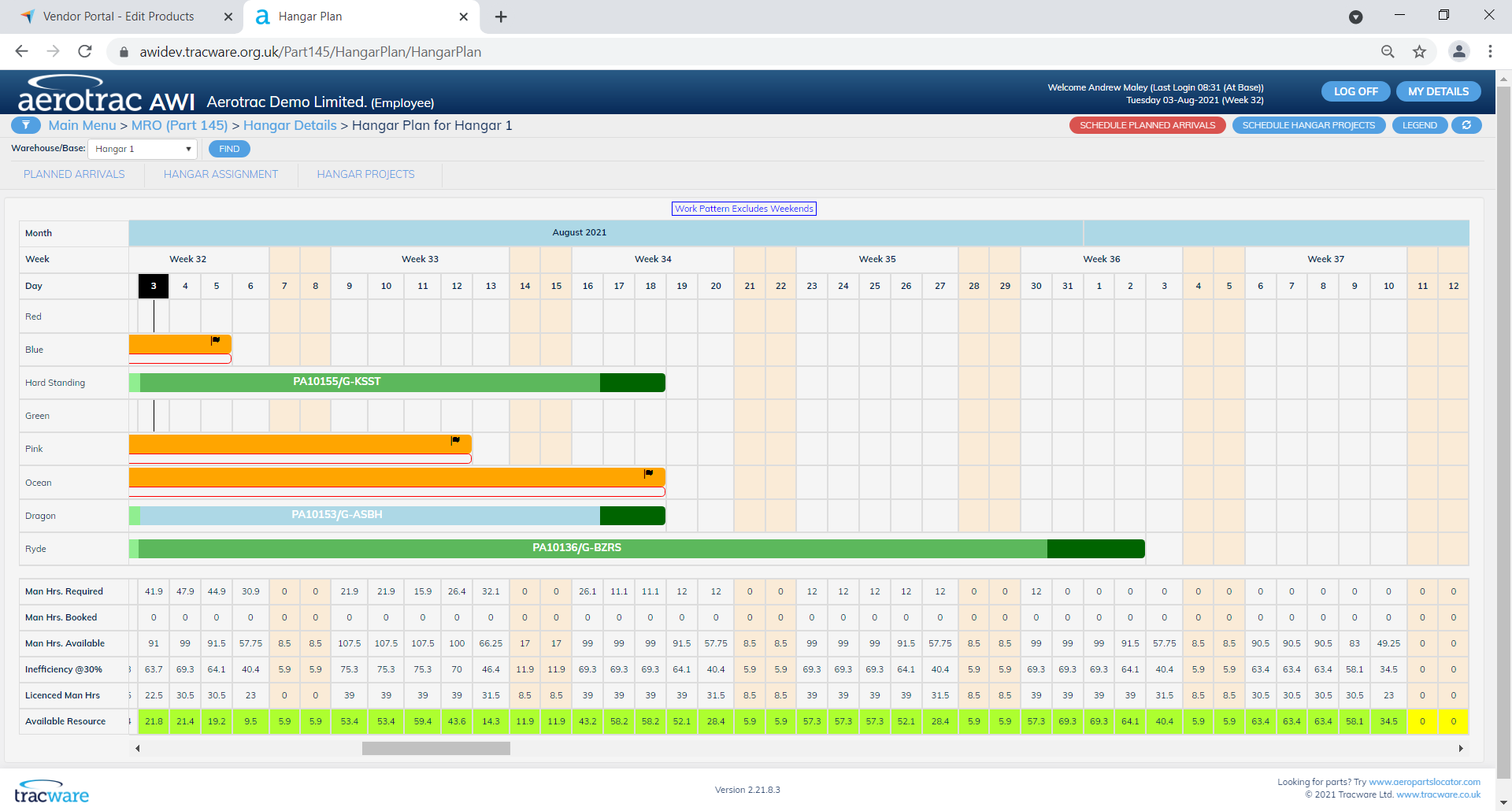Open www.aeropartslocator.com link
1512x811 pixels.
point(1425,782)
